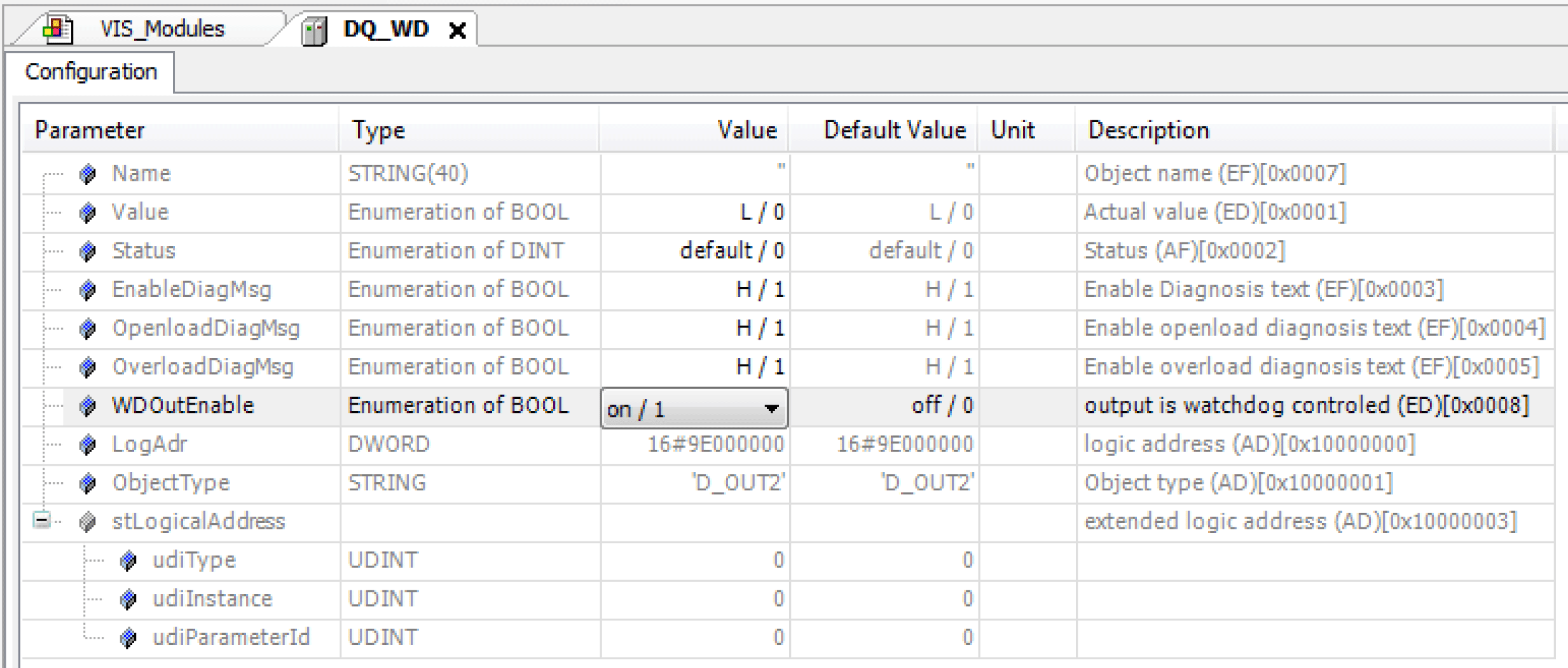Click the WDOutEnable parameter icon
The image size is (1568, 668).
88,406
